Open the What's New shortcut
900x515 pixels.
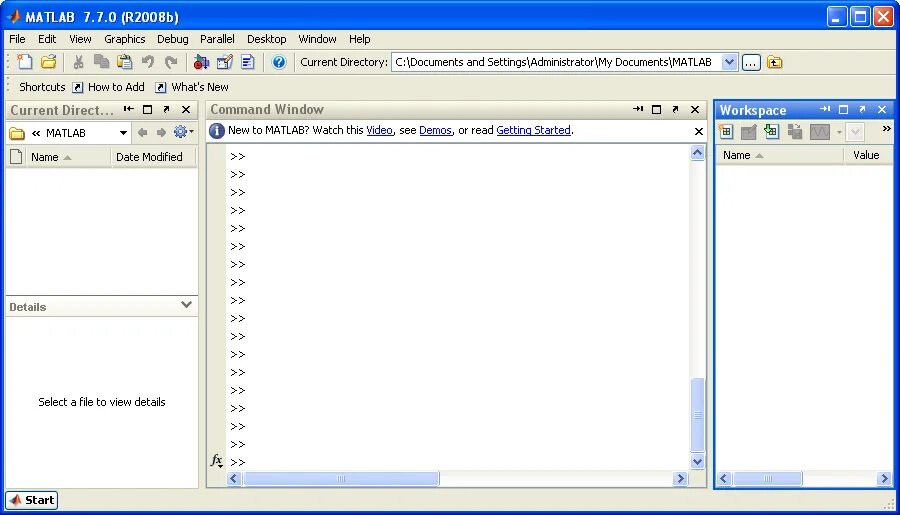click(x=192, y=87)
